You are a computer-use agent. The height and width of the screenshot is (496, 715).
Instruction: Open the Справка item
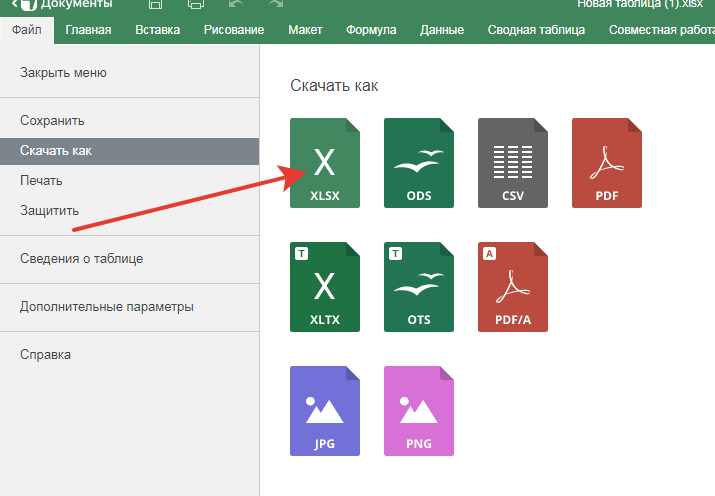pyautogui.click(x=130, y=355)
